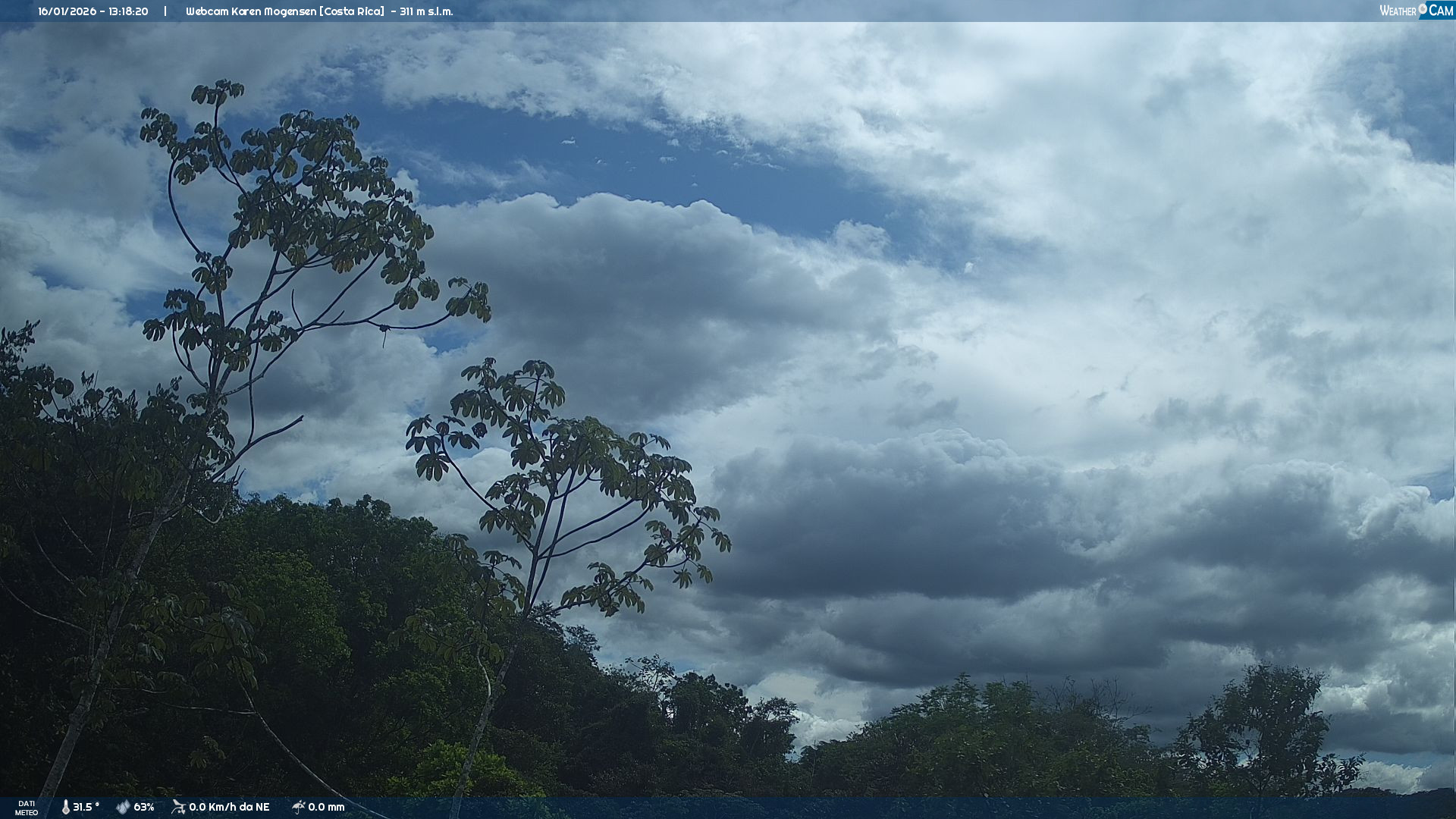Click the humidity water drops icon
This screenshot has height=819, width=1456.
[x=123, y=808]
